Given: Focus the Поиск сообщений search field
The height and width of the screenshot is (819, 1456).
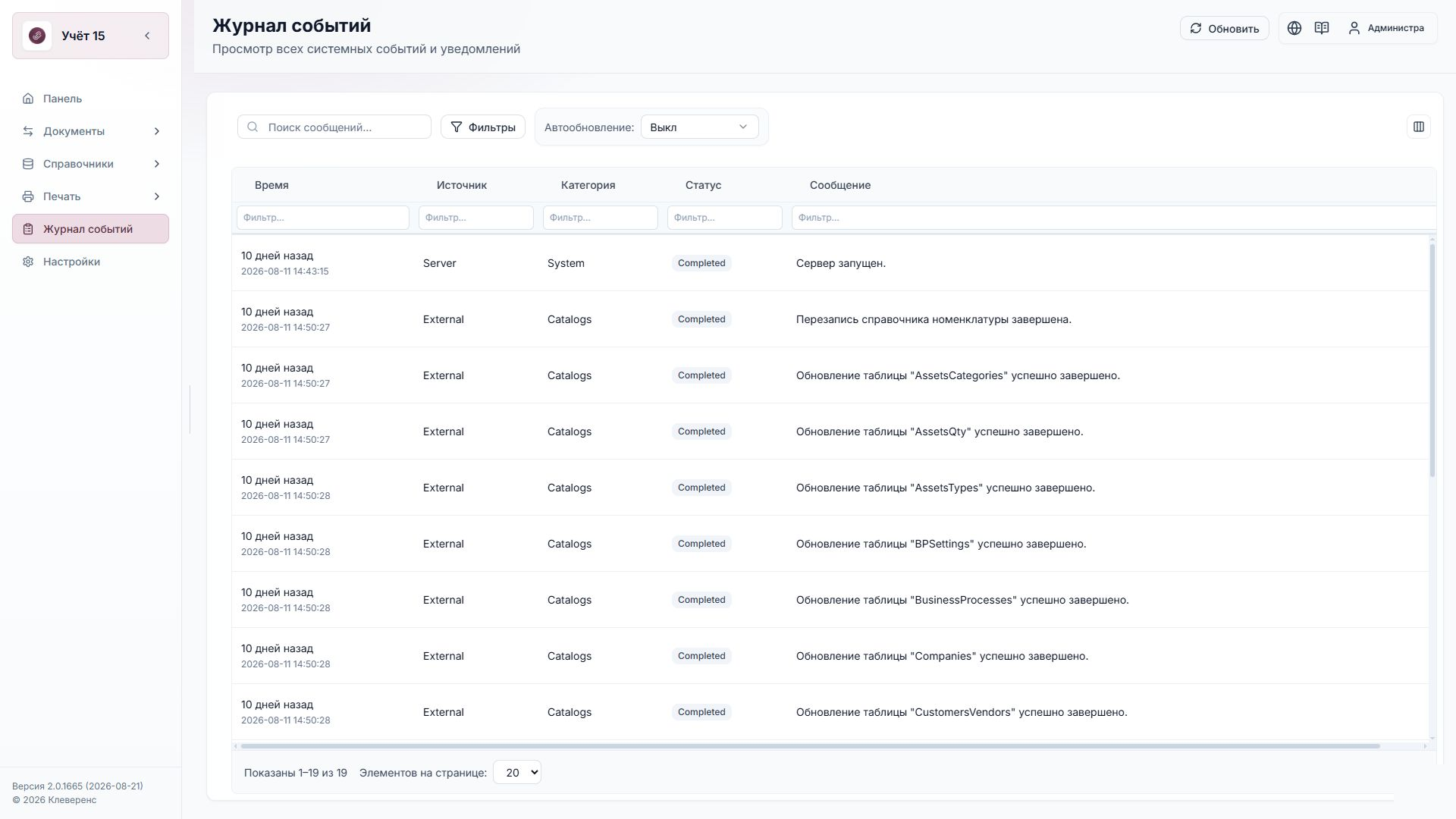Looking at the screenshot, I should point(334,127).
